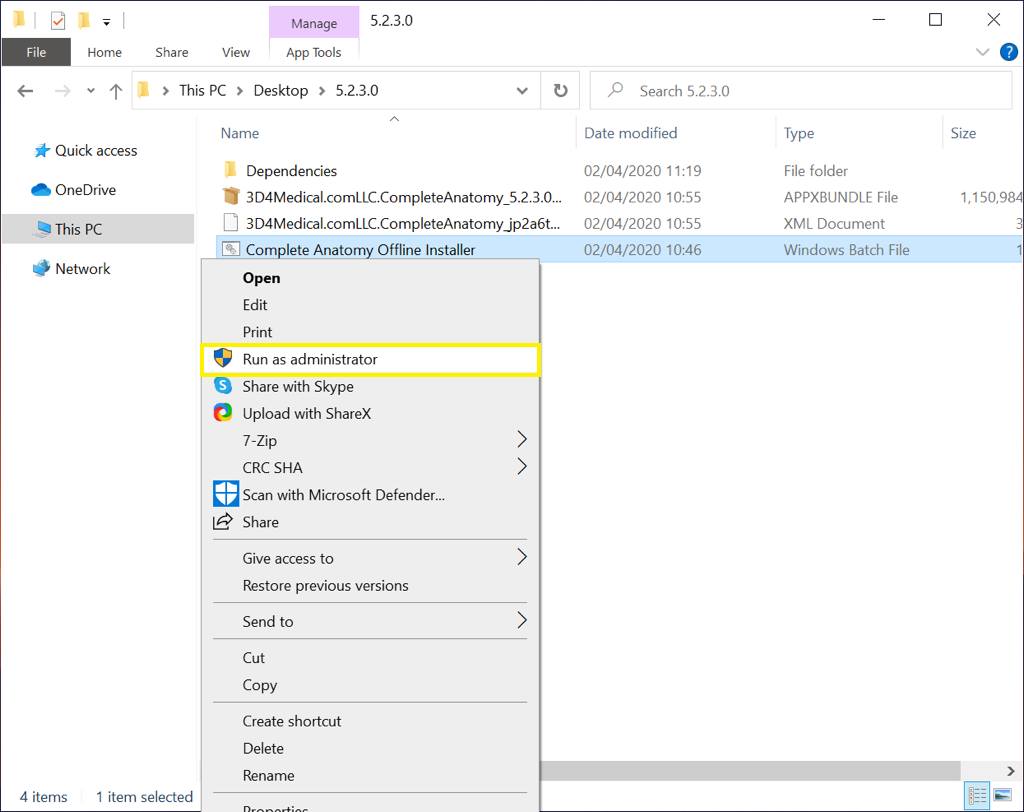Select This PC in navigation pane
The image size is (1024, 812).
[x=98, y=229]
